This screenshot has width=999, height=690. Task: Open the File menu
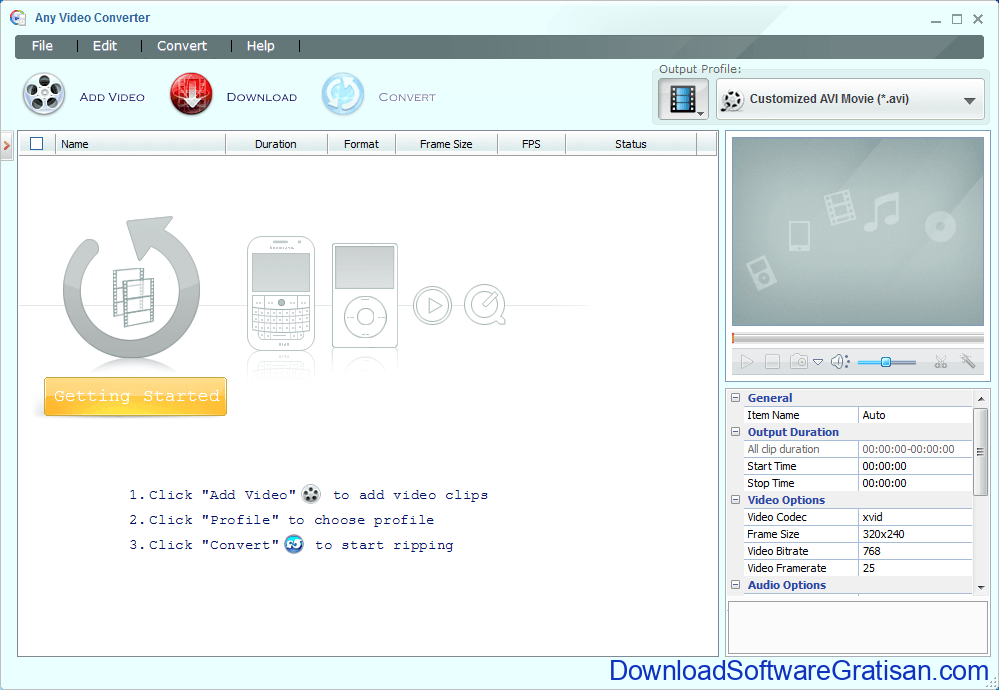point(43,46)
